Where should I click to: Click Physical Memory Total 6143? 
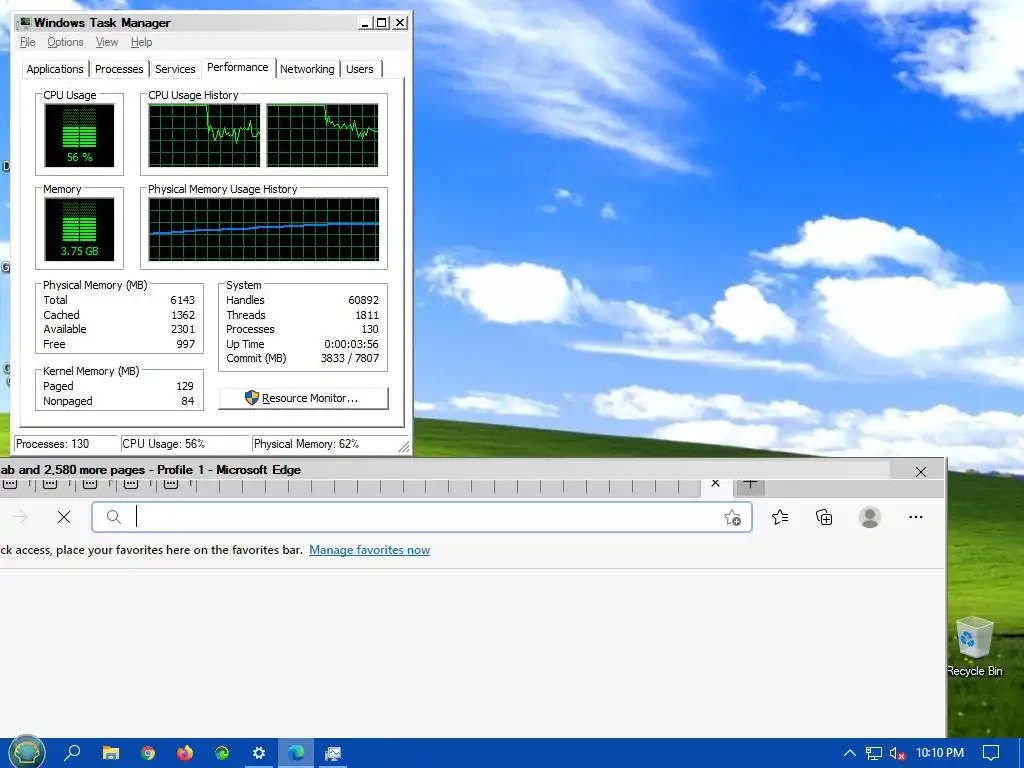[182, 300]
